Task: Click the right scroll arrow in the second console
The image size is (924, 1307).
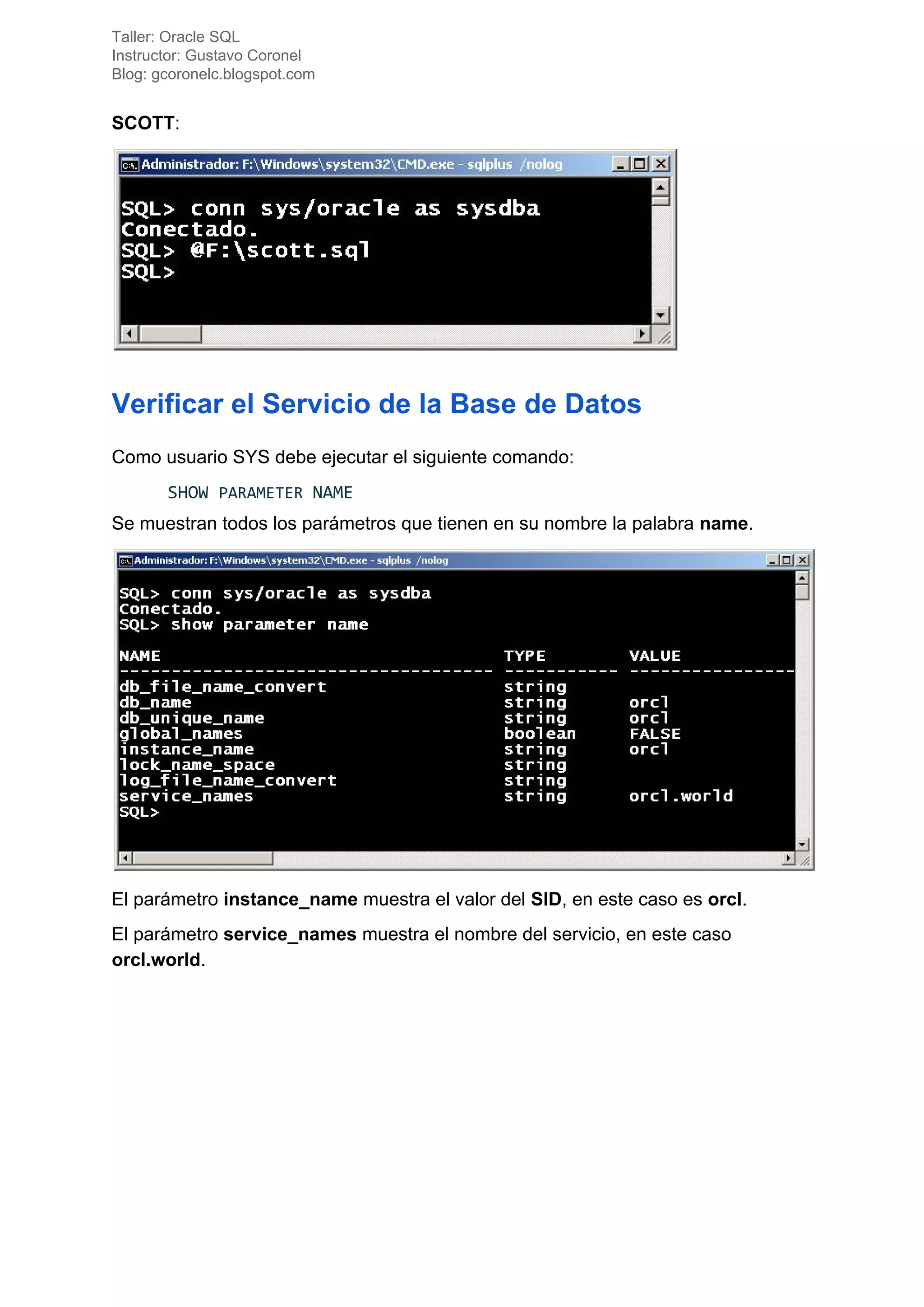Action: click(x=789, y=858)
